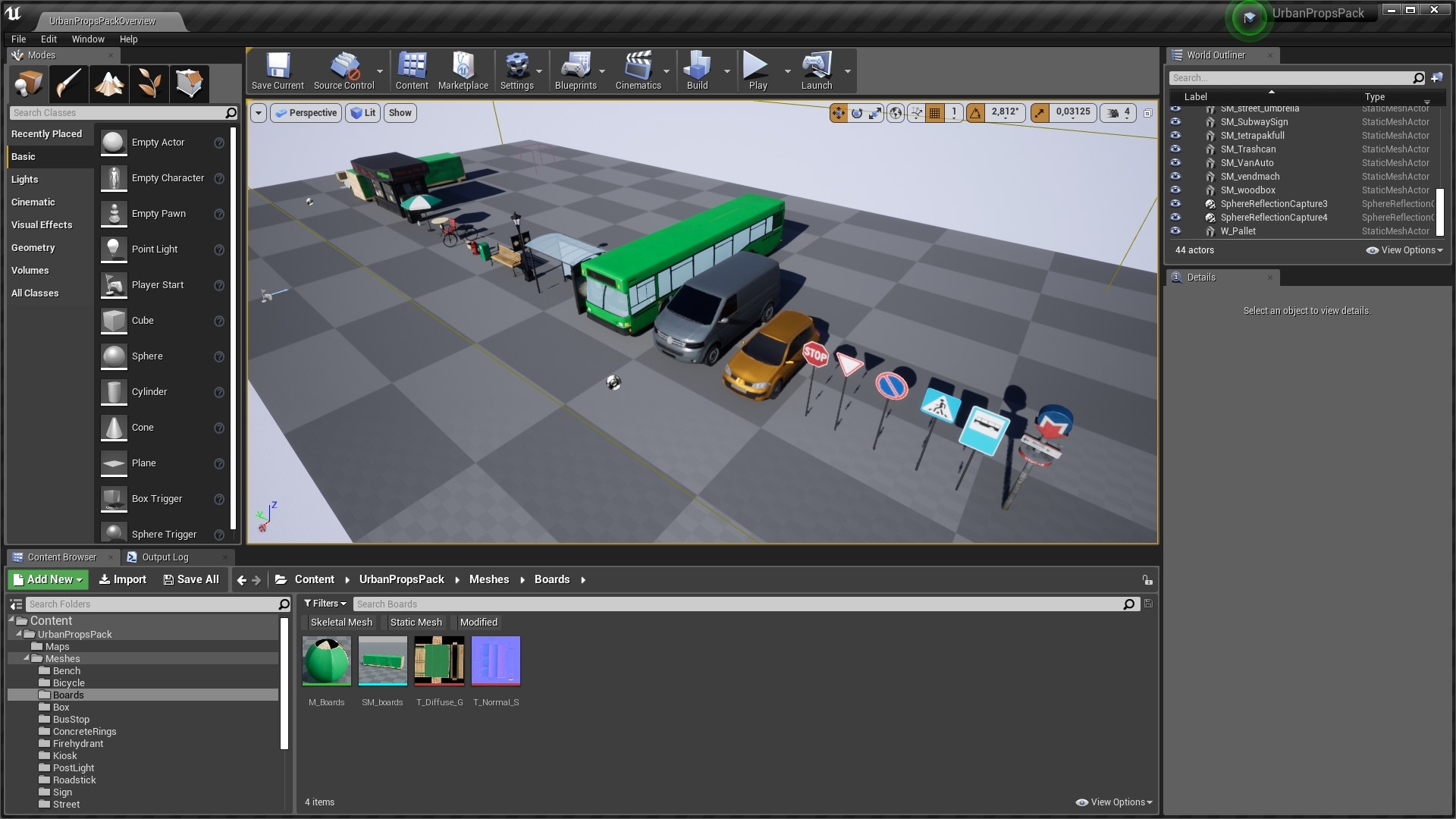Click the Save All button
Image resolution: width=1456 pixels, height=819 pixels.
[x=191, y=579]
